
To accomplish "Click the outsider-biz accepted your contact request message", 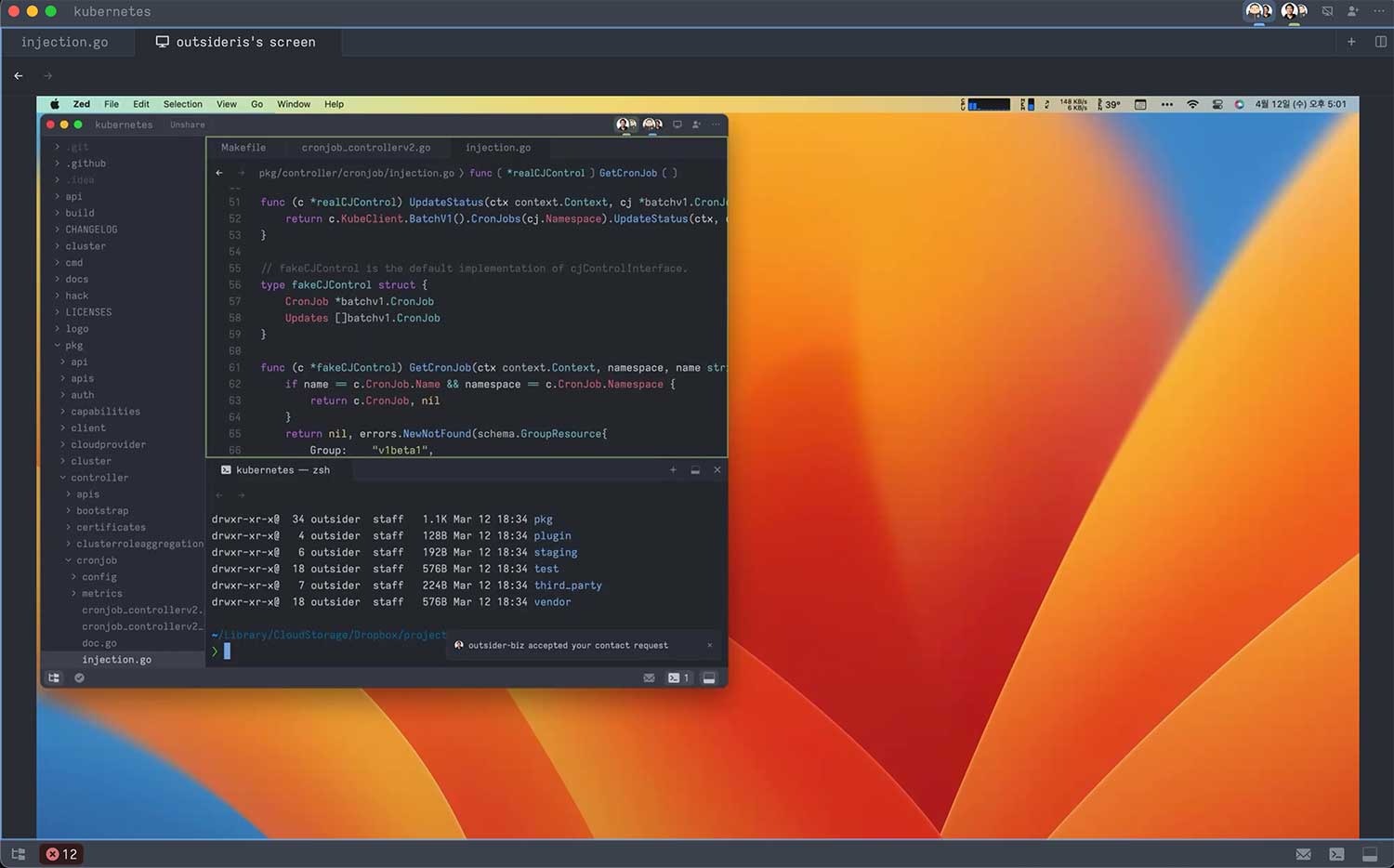I will [568, 645].
